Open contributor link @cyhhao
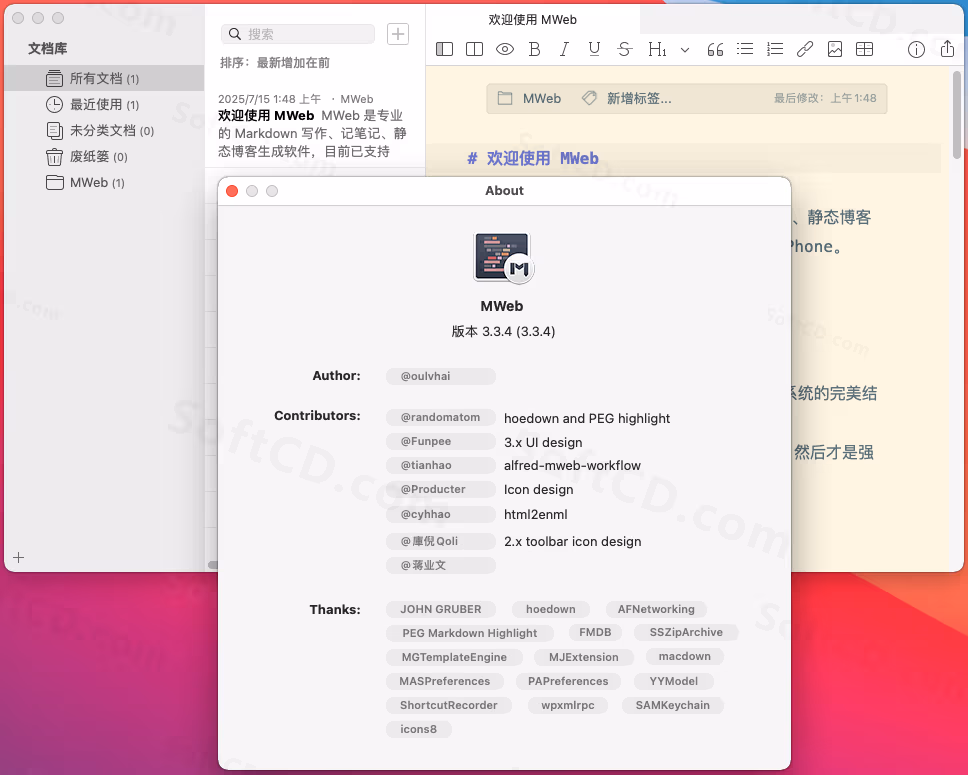 point(441,514)
